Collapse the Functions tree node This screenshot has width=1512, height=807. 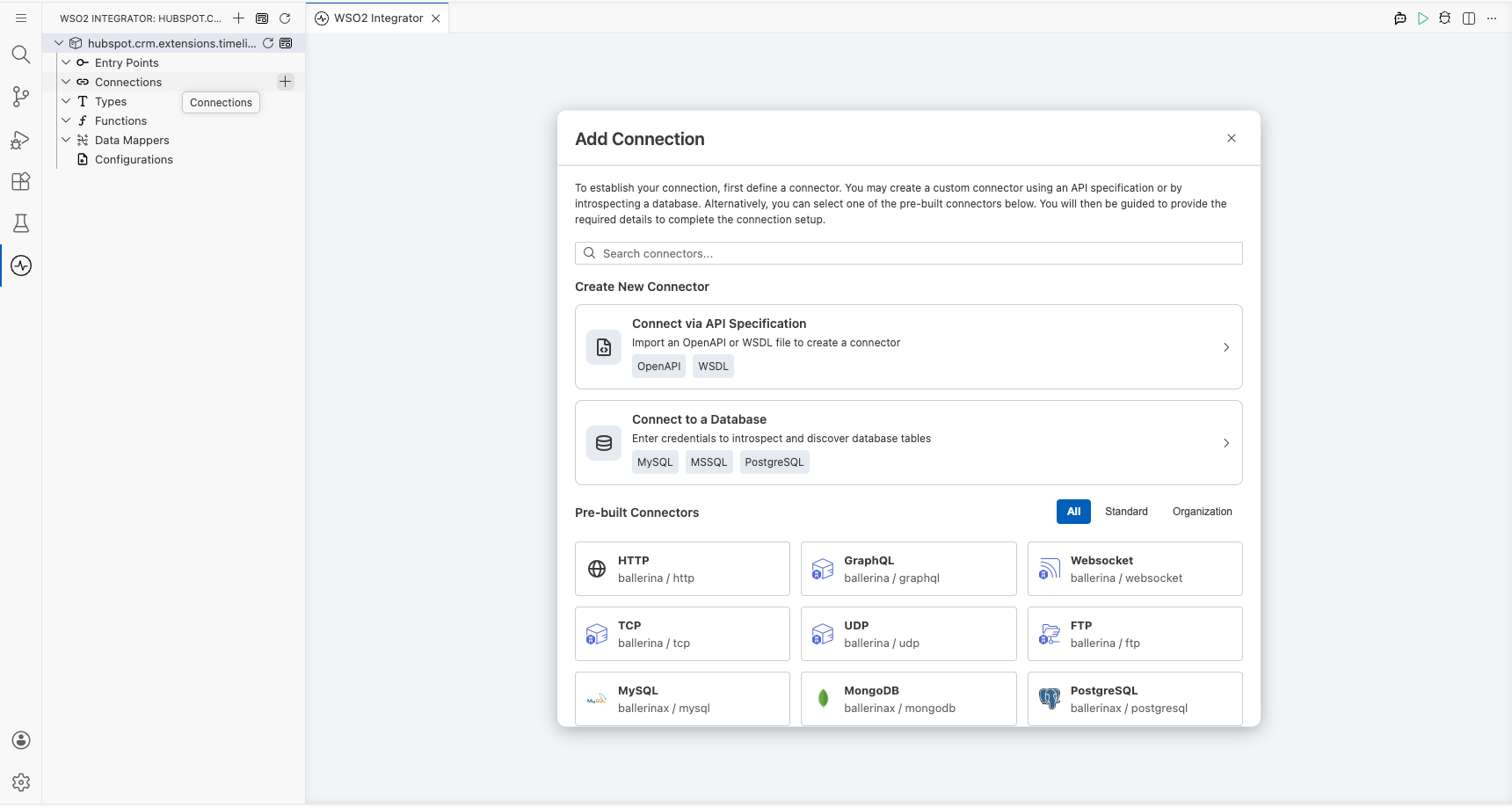pos(66,120)
